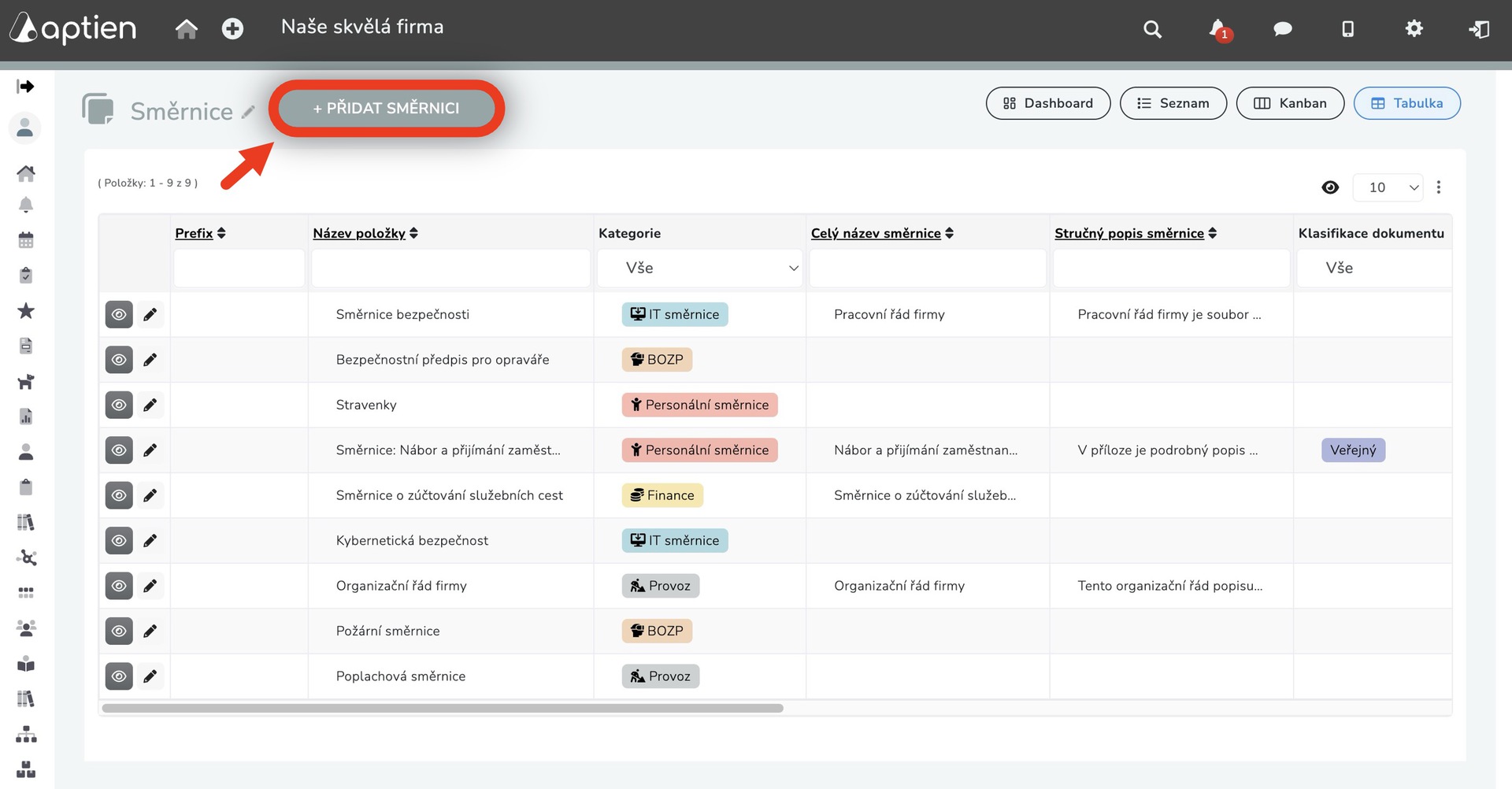Open the mobile device icon in header
The height and width of the screenshot is (789, 1512).
click(1347, 29)
